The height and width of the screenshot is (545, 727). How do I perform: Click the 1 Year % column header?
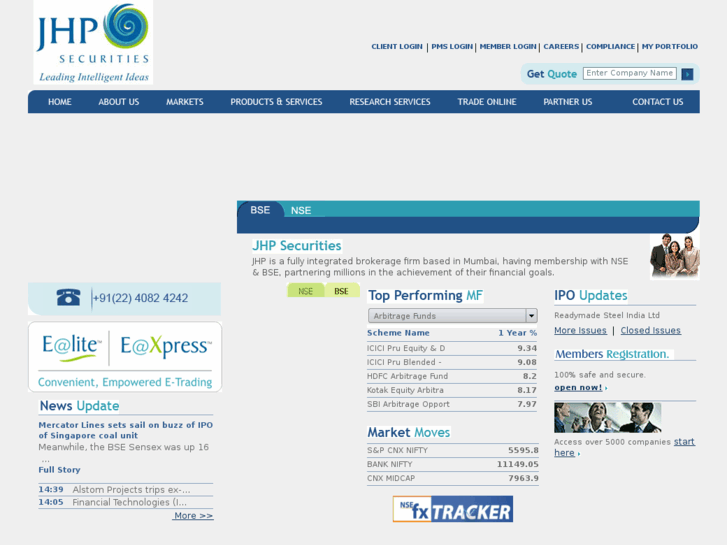click(x=517, y=333)
